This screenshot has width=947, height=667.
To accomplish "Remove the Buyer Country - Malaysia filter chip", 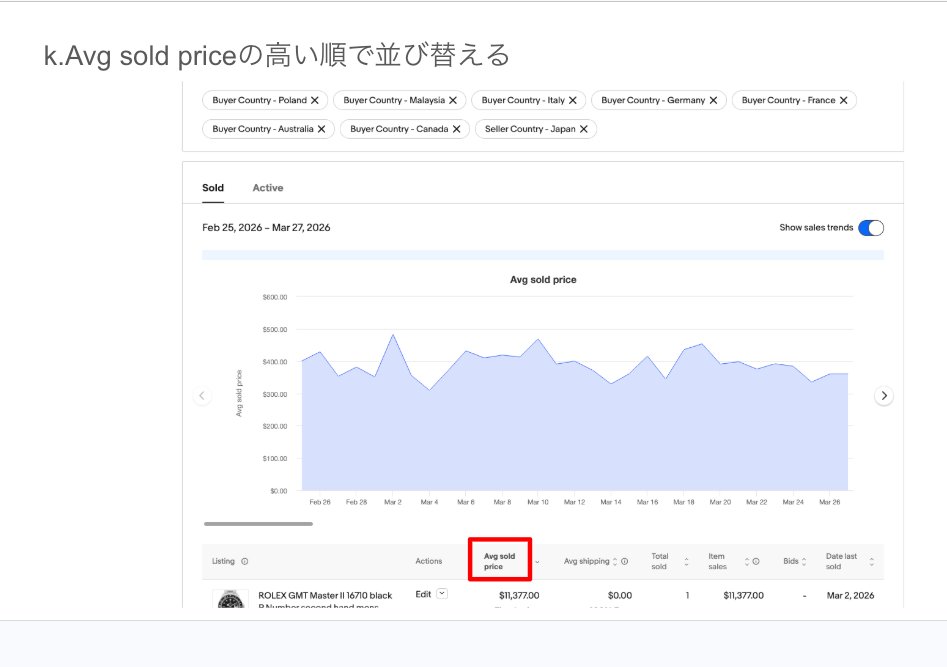I will [452, 100].
